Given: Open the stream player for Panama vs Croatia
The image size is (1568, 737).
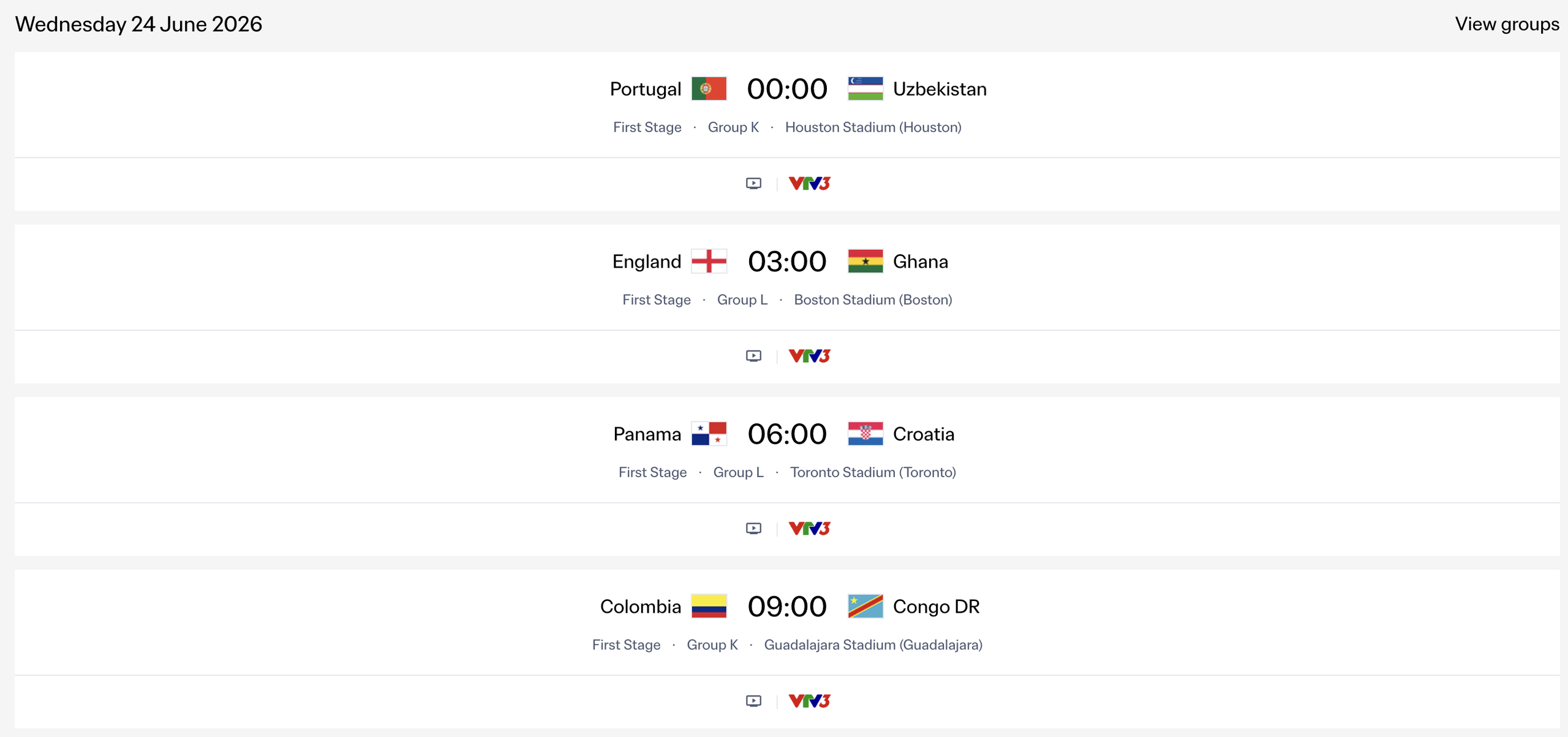Looking at the screenshot, I should (753, 527).
